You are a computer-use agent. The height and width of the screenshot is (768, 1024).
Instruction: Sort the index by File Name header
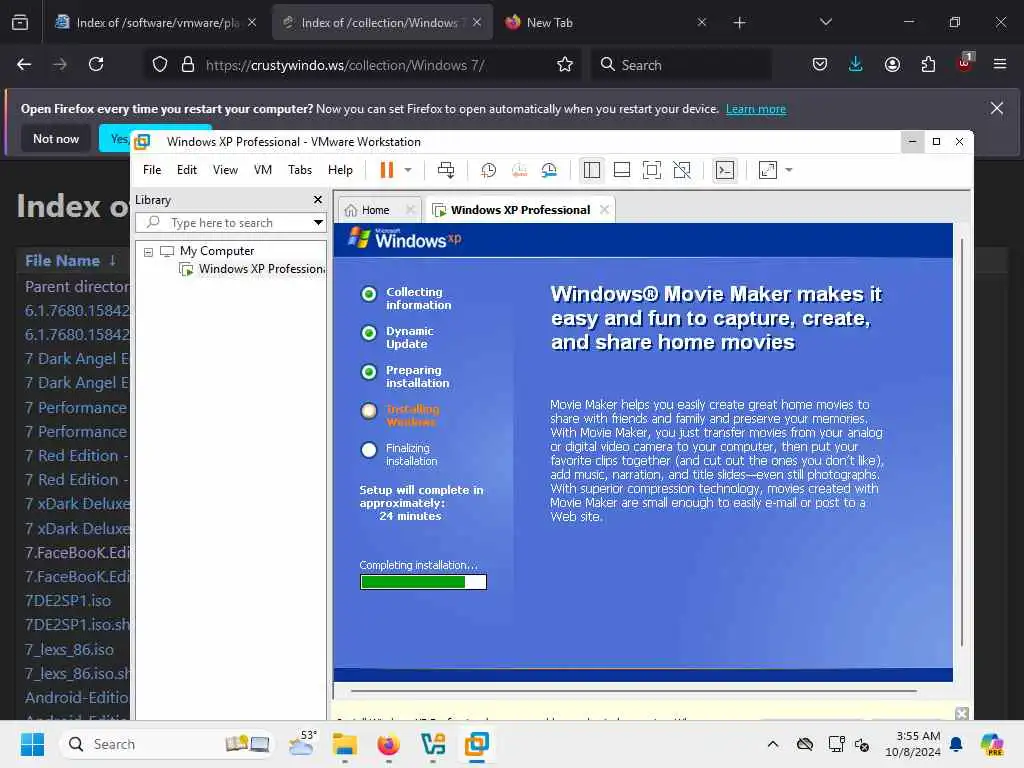tap(63, 261)
